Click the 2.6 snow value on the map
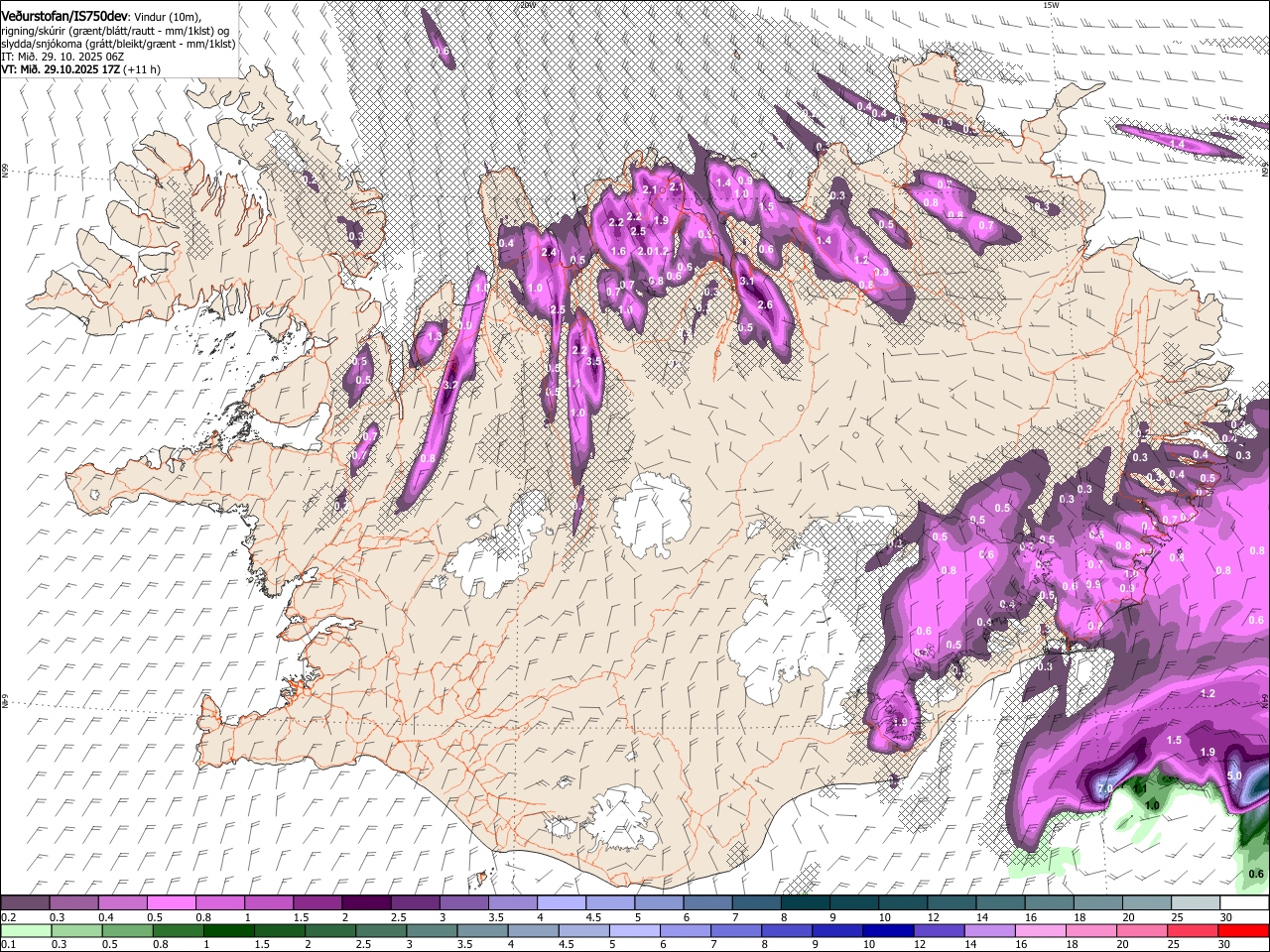The height and width of the screenshot is (952, 1270). 765,304
